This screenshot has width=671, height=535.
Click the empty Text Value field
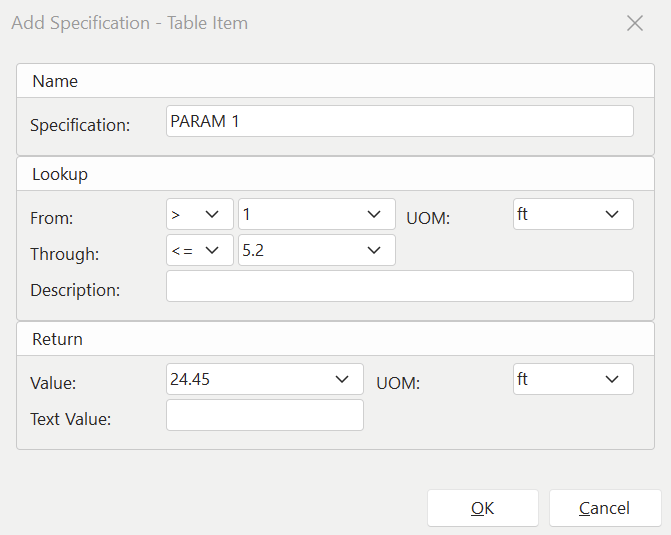coord(264,415)
